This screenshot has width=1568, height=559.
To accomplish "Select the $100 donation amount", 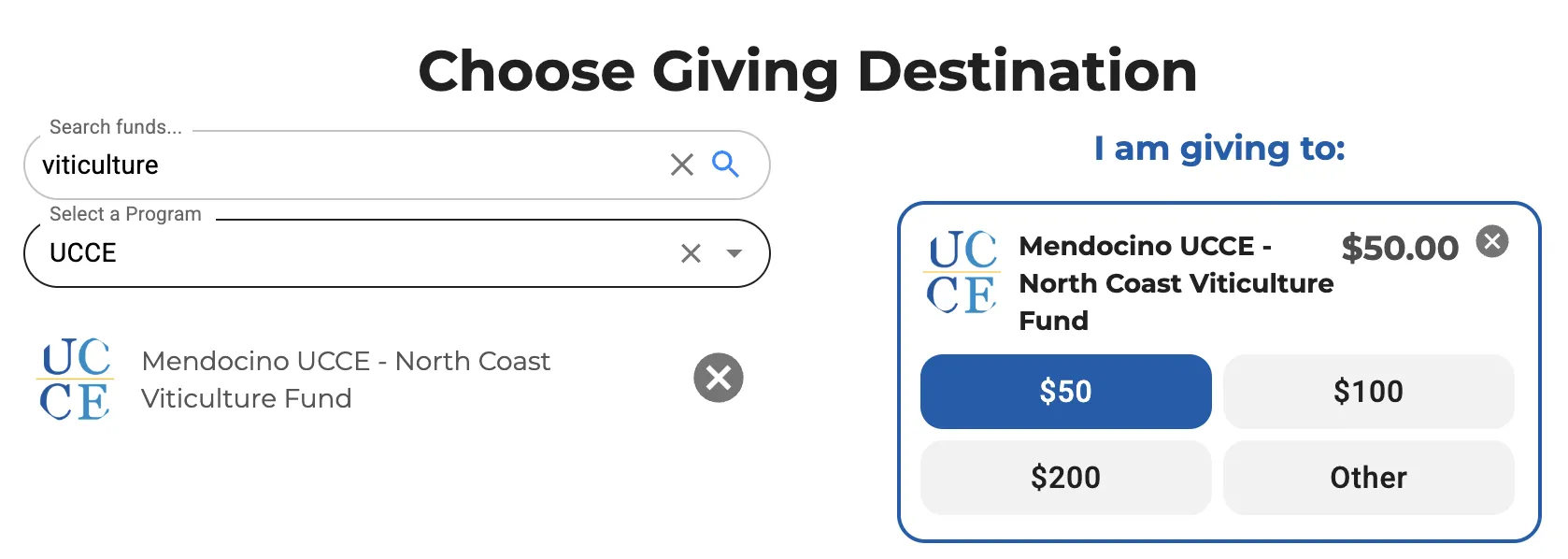I will coord(1368,392).
